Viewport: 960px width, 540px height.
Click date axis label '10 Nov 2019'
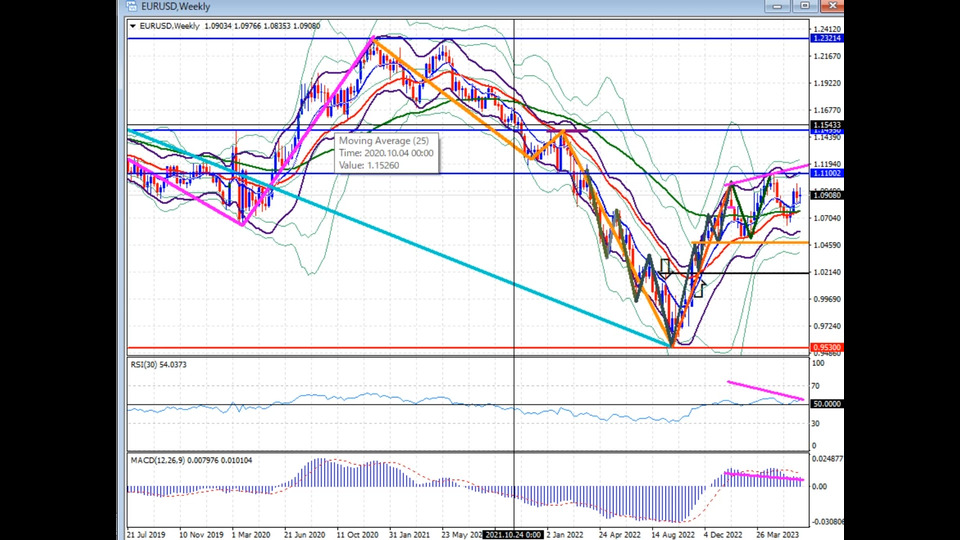pyautogui.click(x=201, y=534)
